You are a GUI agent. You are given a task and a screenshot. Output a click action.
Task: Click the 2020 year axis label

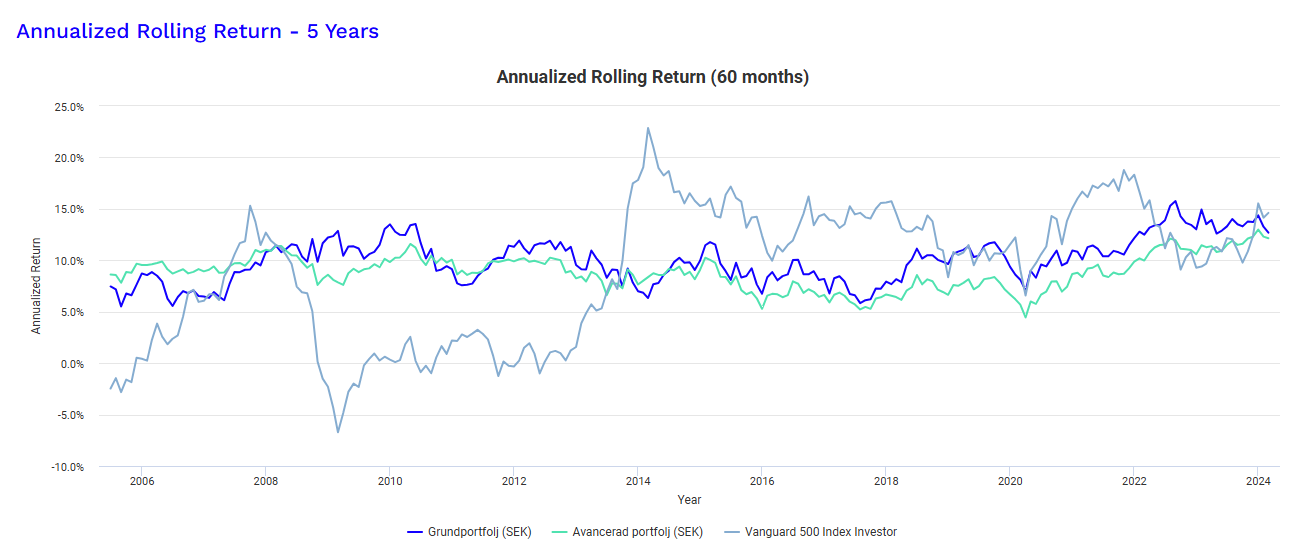[1010, 480]
